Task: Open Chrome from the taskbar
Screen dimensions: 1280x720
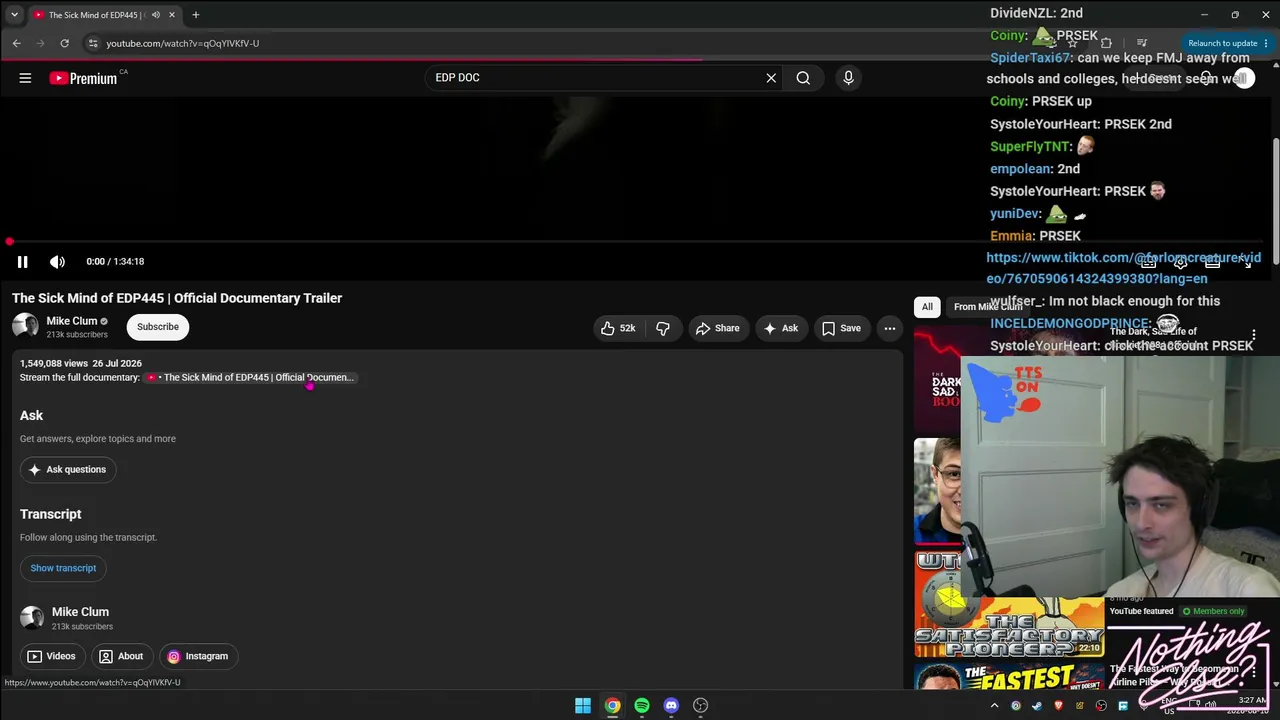Action: (x=612, y=706)
